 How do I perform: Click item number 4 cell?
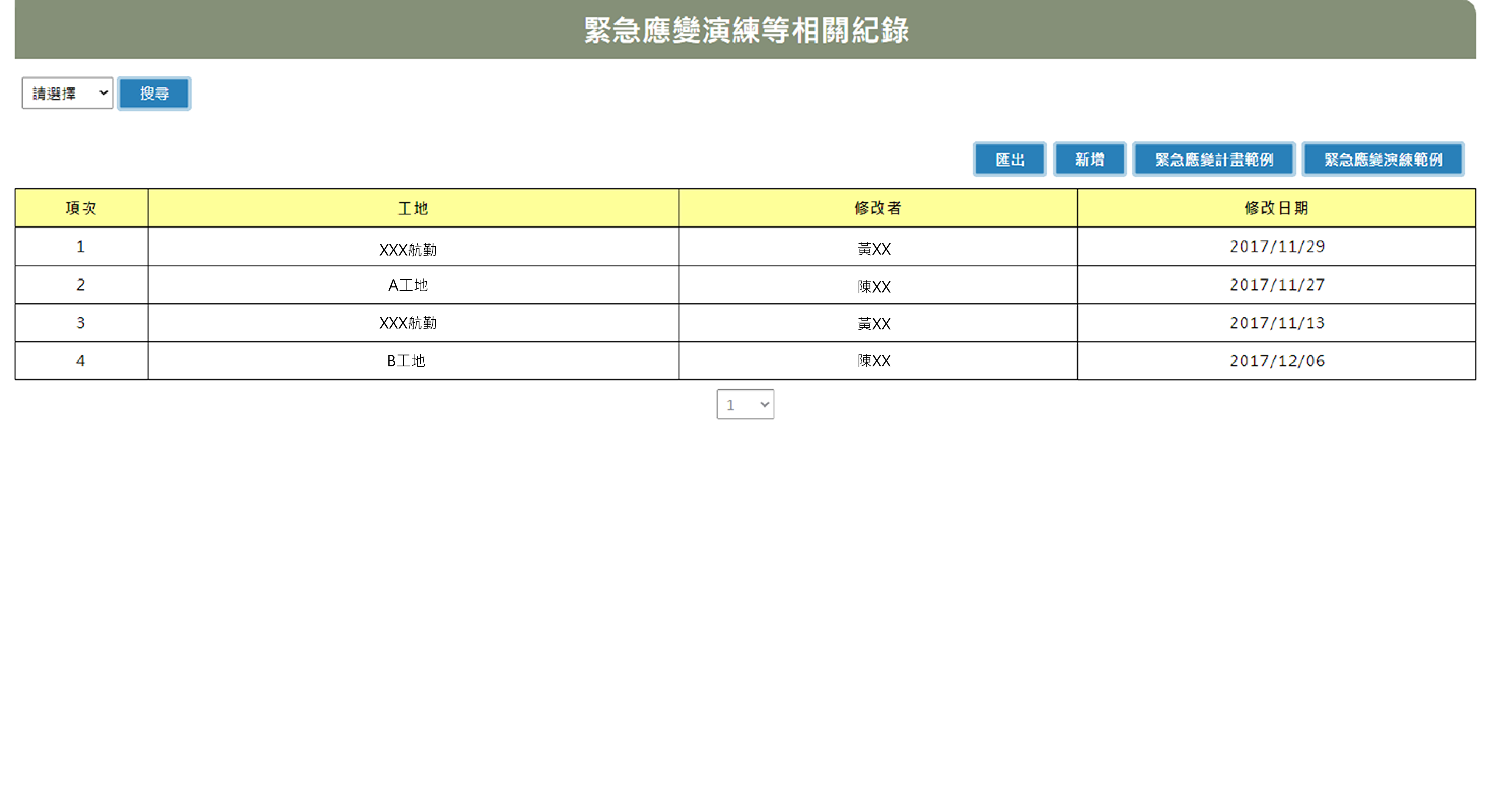(x=81, y=361)
